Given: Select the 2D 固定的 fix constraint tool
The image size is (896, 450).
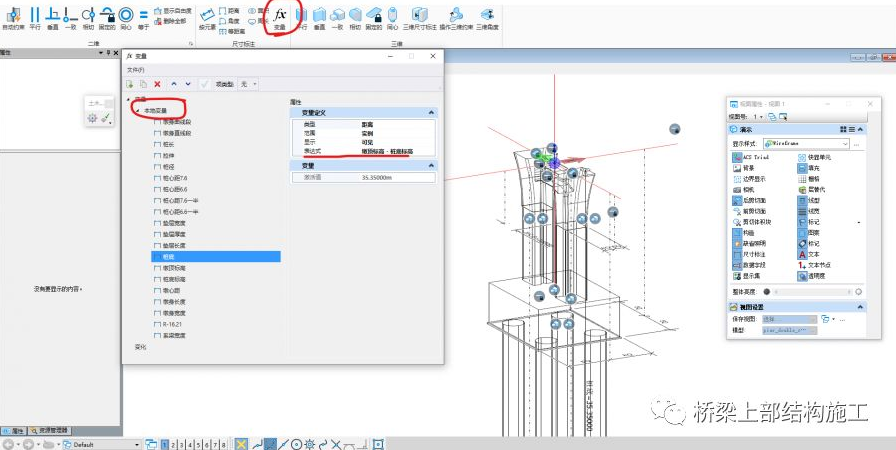Looking at the screenshot, I should pyautogui.click(x=107, y=18).
